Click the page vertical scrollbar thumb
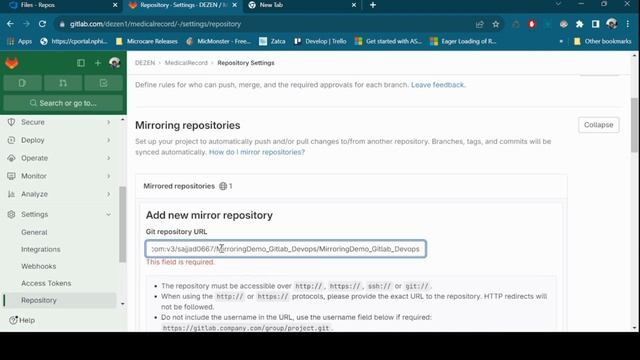The width and height of the screenshot is (640, 360). 634,125
